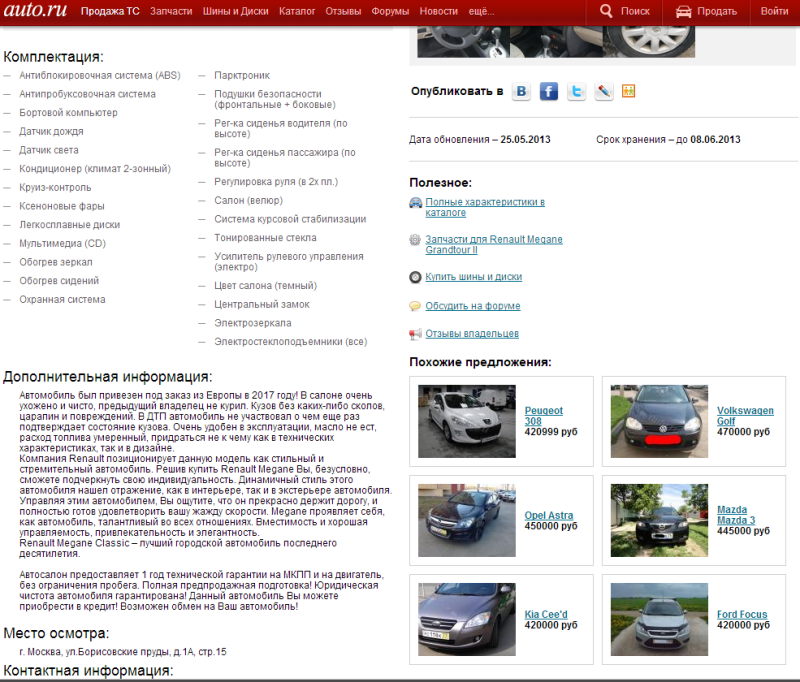Viewport: 800px width, 682px height.
Task: Open Полные характеристики в каталоге link
Action: click(485, 207)
